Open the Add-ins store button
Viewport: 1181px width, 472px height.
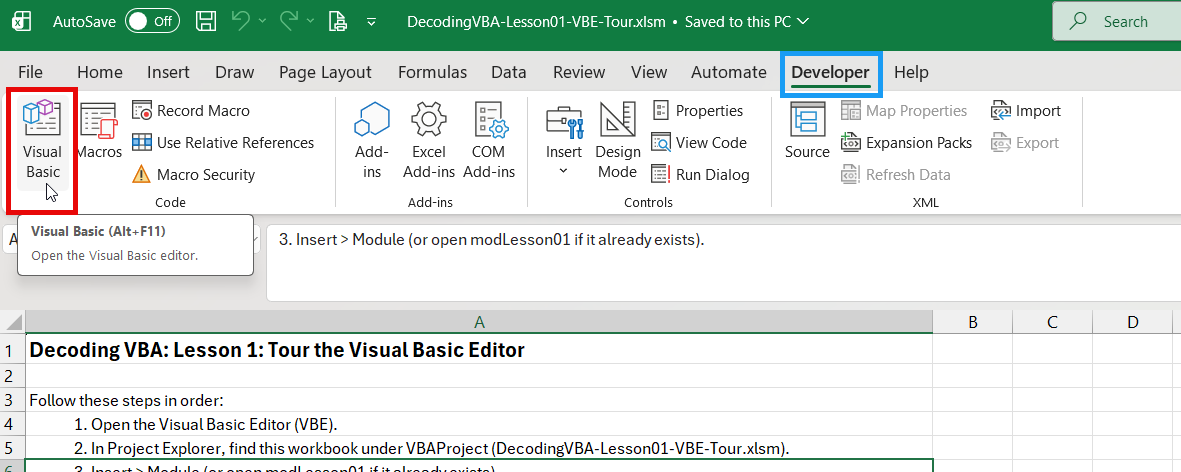371,142
